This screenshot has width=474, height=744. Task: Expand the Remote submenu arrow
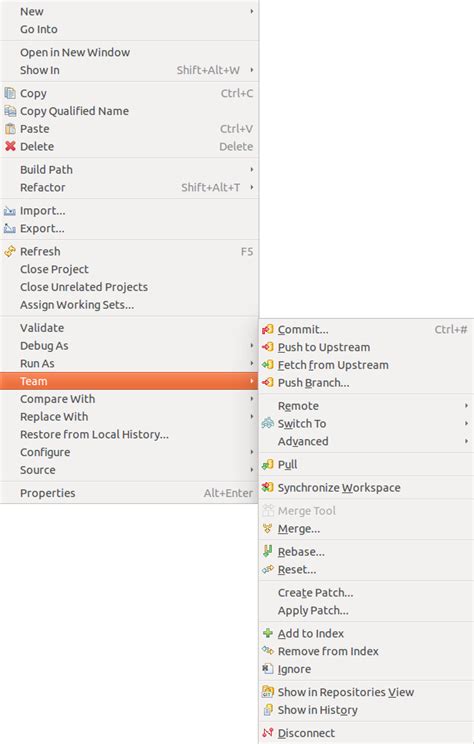point(466,406)
